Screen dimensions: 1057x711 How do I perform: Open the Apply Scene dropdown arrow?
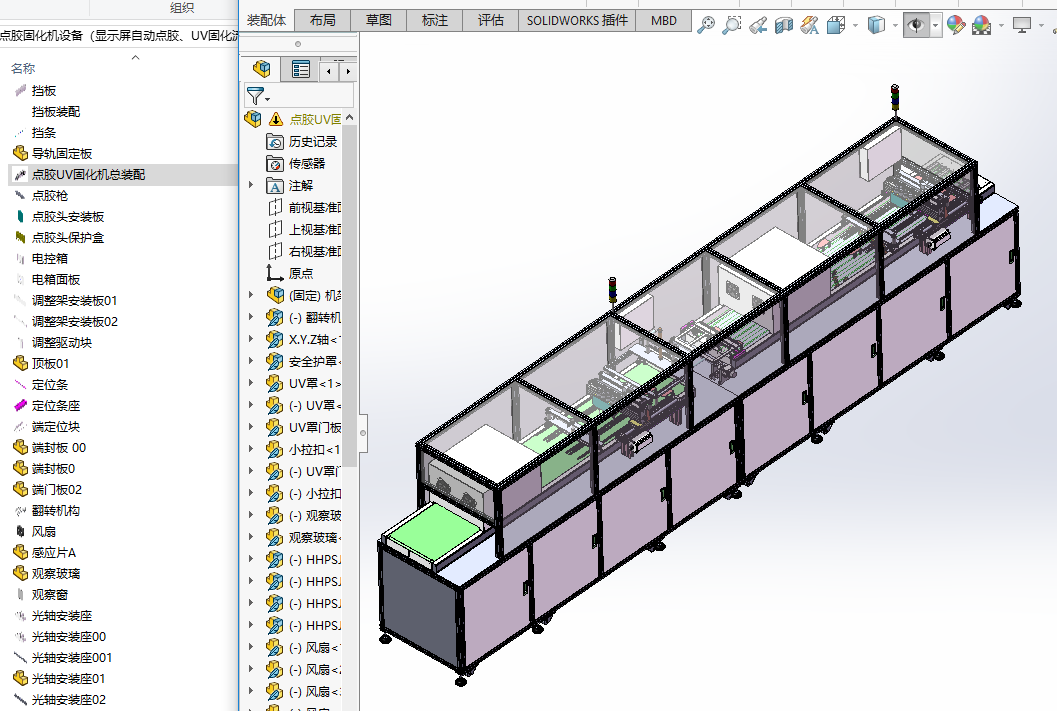coord(1001,26)
